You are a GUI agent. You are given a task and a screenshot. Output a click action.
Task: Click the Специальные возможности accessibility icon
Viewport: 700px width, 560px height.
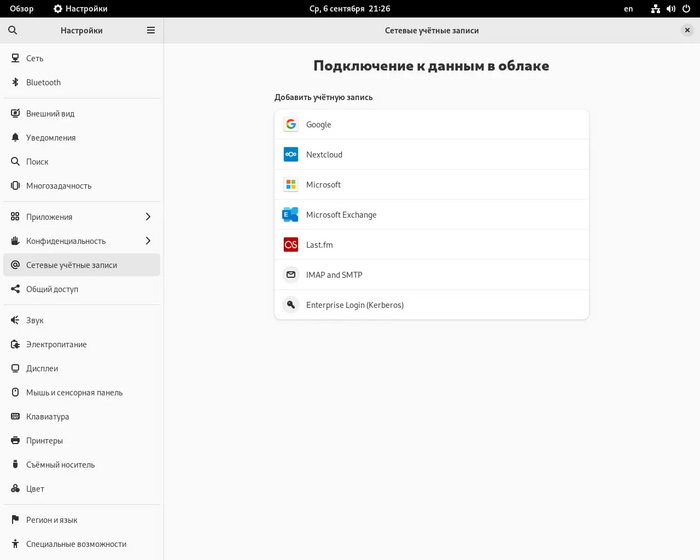[15, 544]
